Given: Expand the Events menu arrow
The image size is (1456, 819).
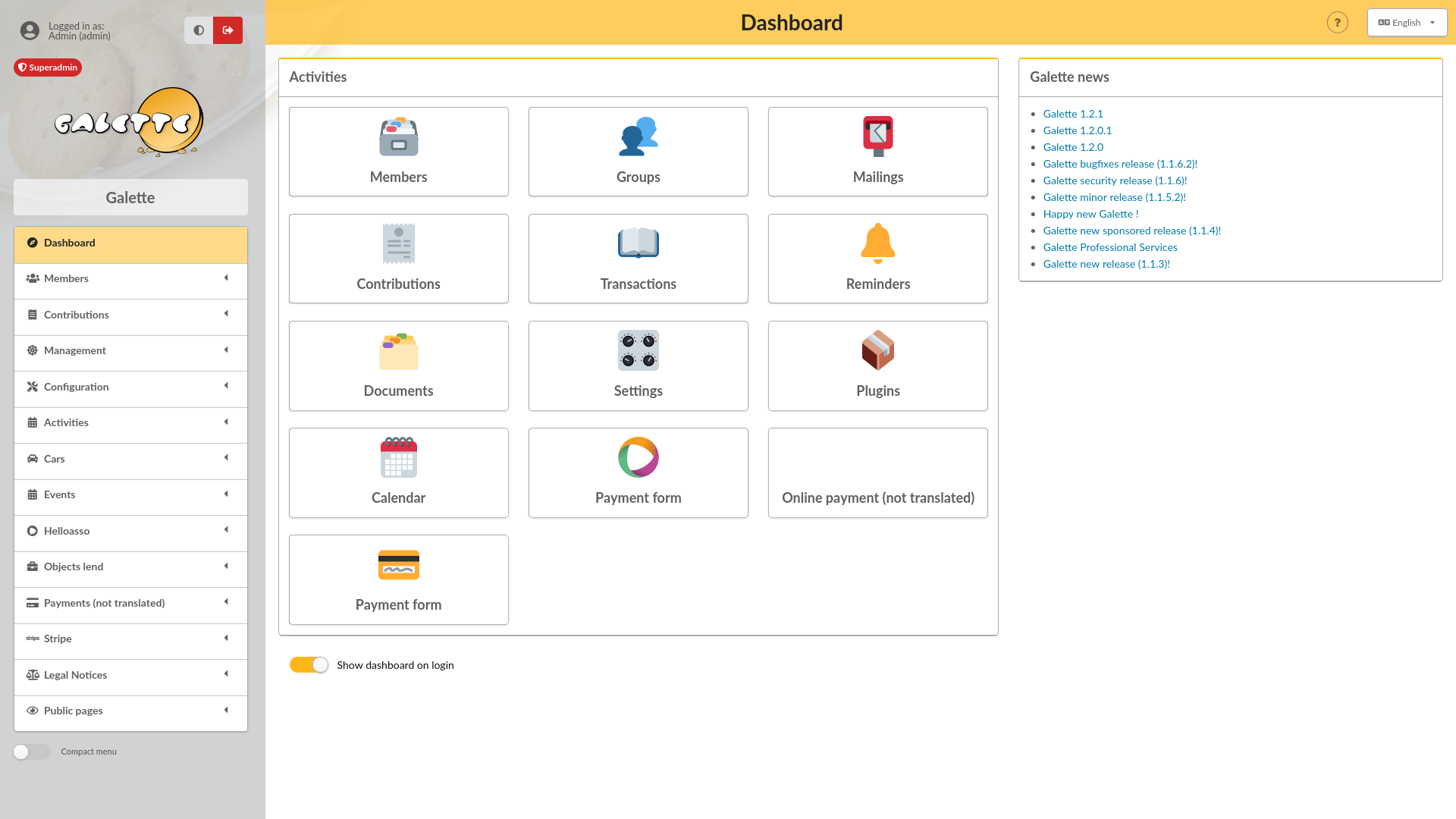Looking at the screenshot, I should [226, 494].
